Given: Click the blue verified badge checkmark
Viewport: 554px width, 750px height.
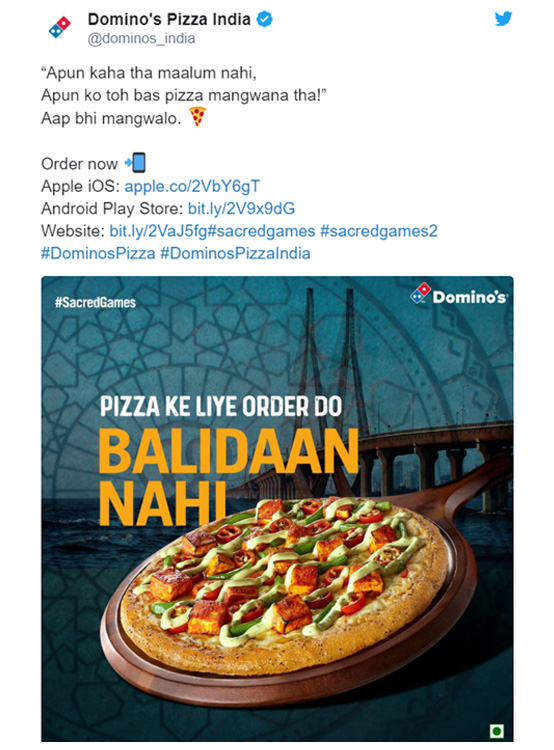Looking at the screenshot, I should (x=265, y=19).
